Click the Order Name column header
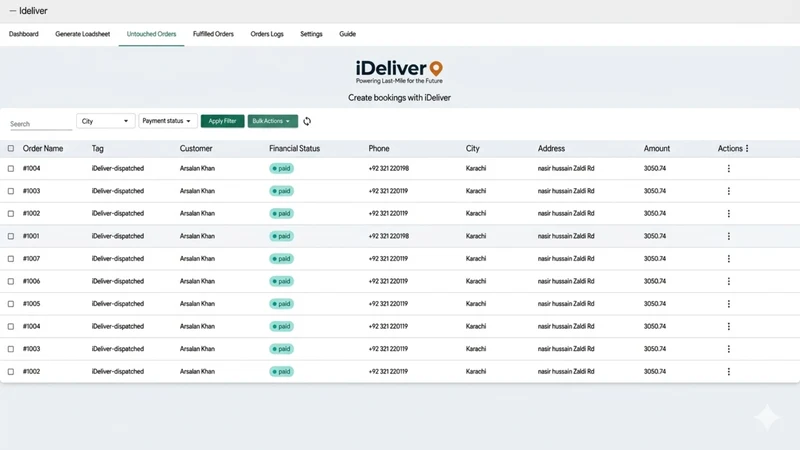800x450 pixels. [x=43, y=148]
